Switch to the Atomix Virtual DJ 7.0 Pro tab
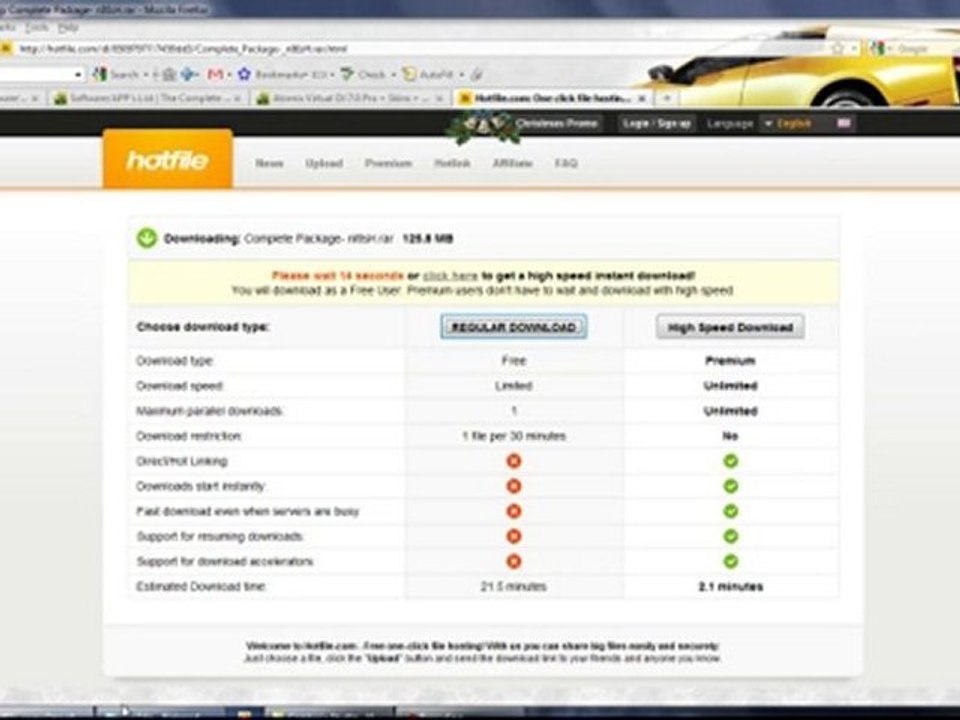 pyautogui.click(x=350, y=98)
